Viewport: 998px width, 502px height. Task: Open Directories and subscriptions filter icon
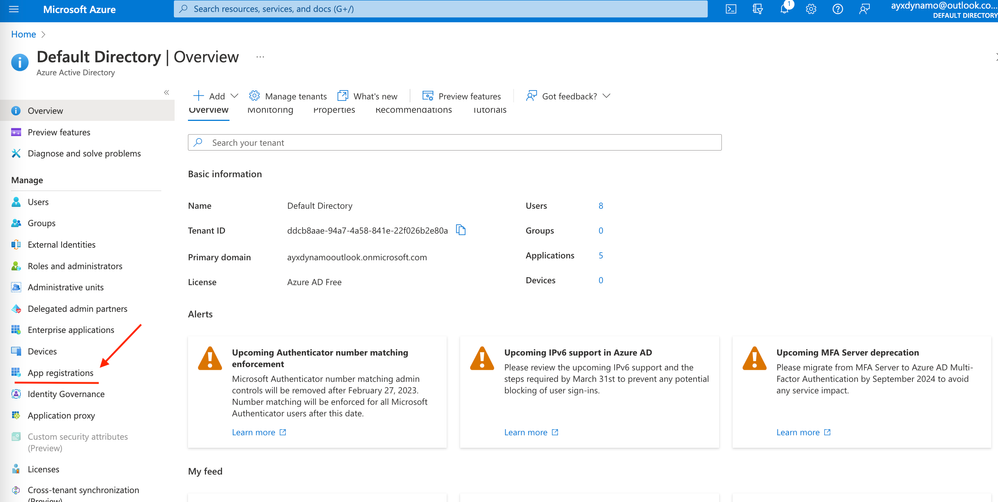757,9
